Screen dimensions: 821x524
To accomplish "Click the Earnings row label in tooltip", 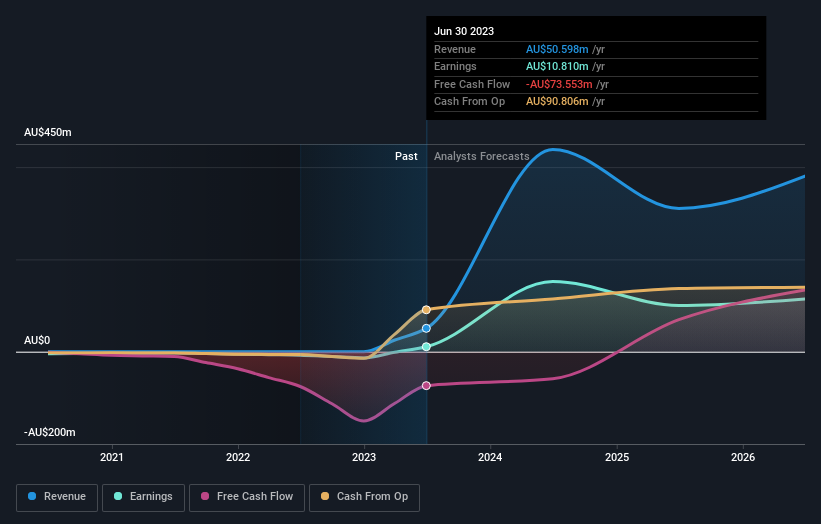I will (x=456, y=66).
